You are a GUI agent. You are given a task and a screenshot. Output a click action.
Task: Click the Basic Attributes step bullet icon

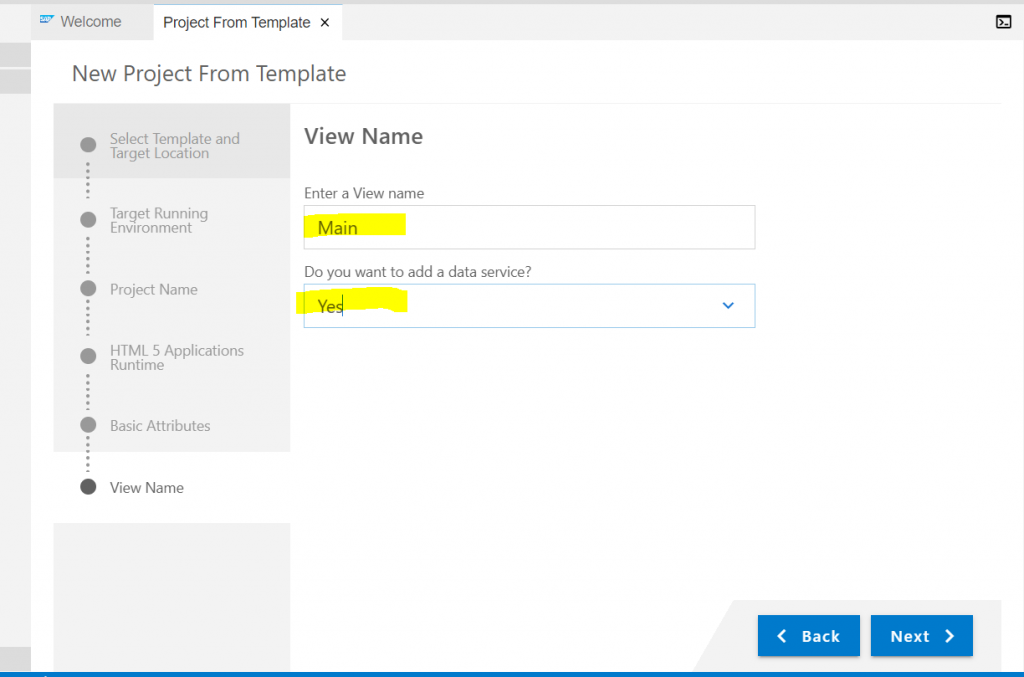pyautogui.click(x=88, y=425)
